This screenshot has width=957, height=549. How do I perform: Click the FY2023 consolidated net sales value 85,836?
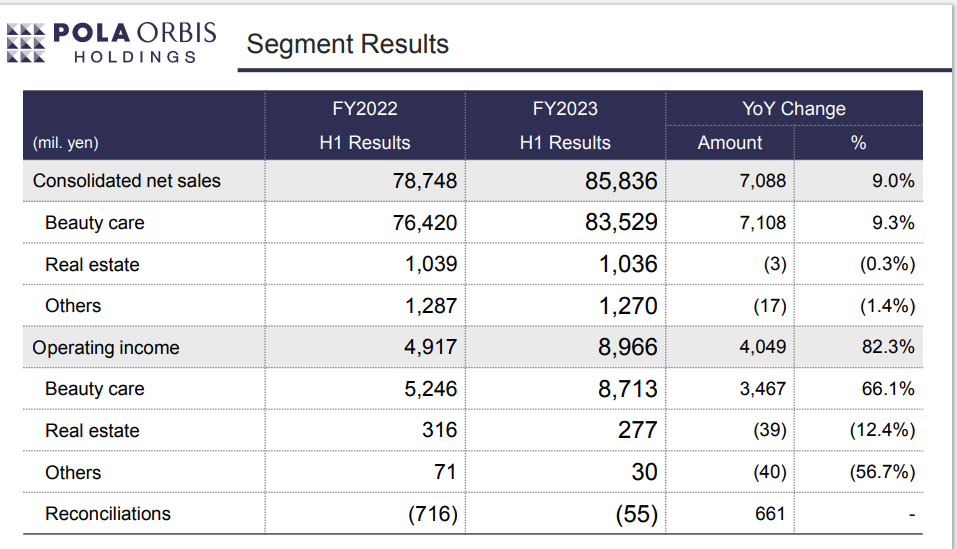tap(621, 181)
